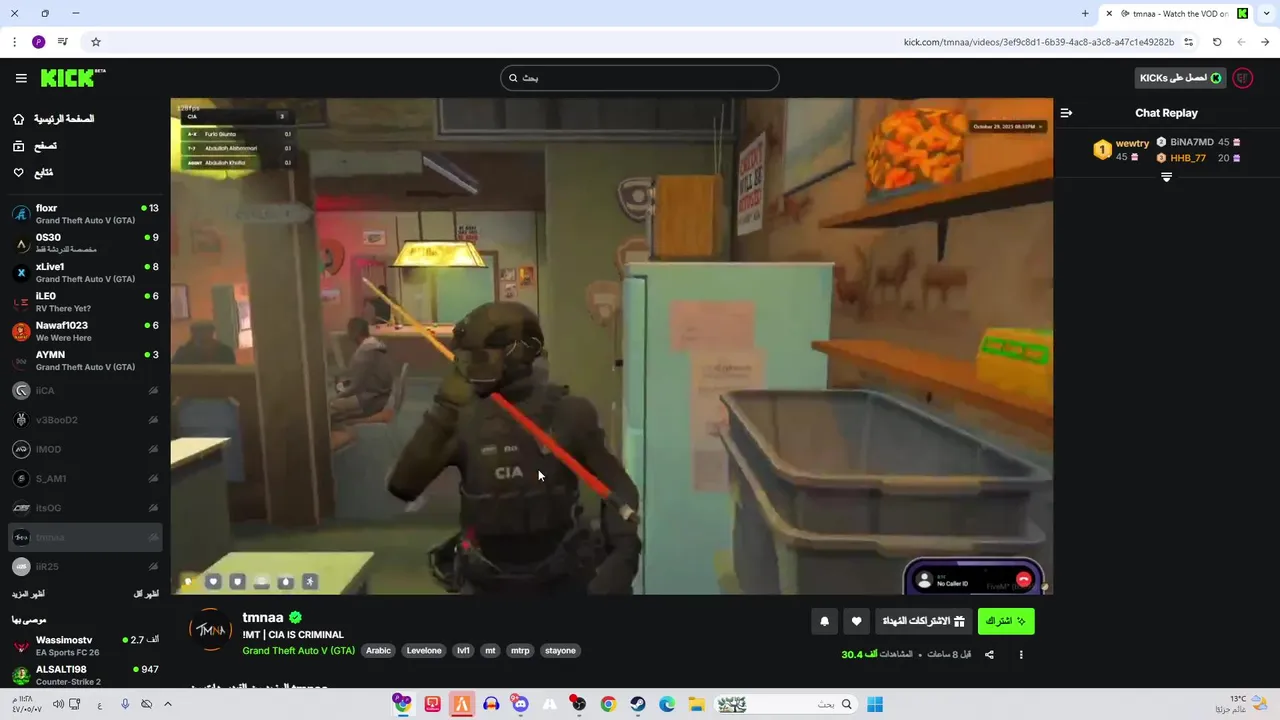Click the VOD video player

click(612, 346)
